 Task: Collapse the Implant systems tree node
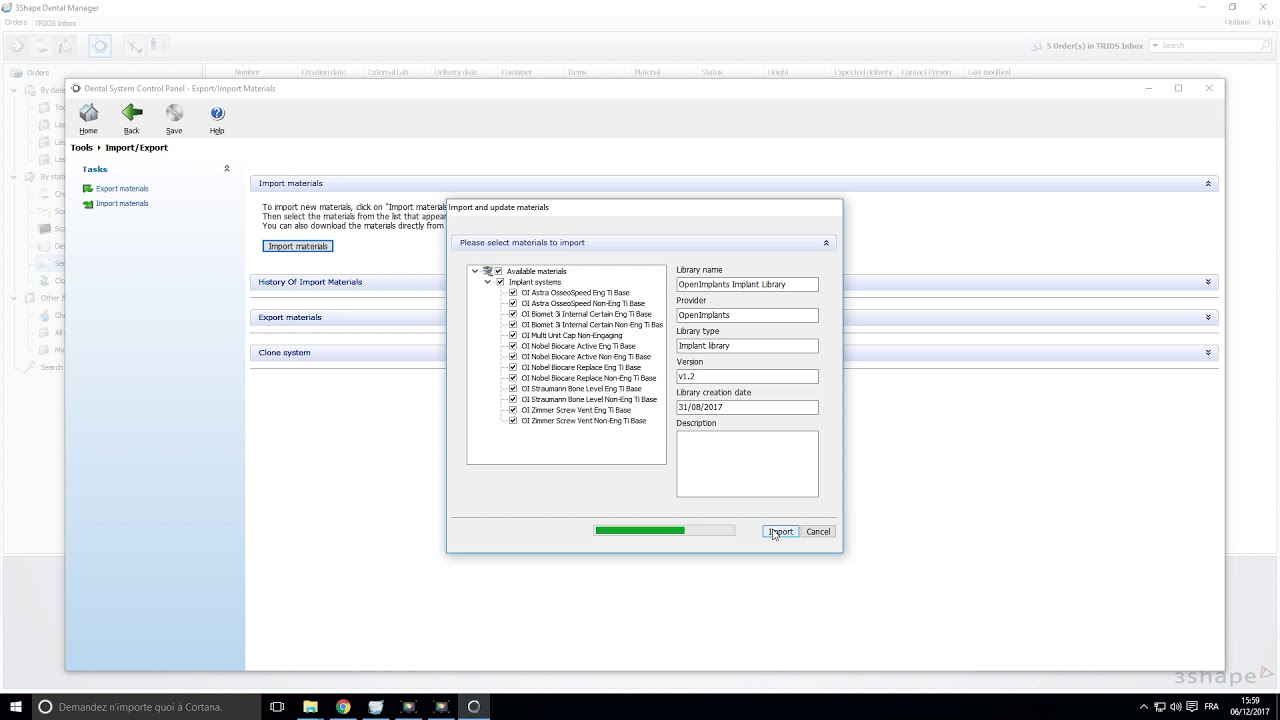coord(488,282)
